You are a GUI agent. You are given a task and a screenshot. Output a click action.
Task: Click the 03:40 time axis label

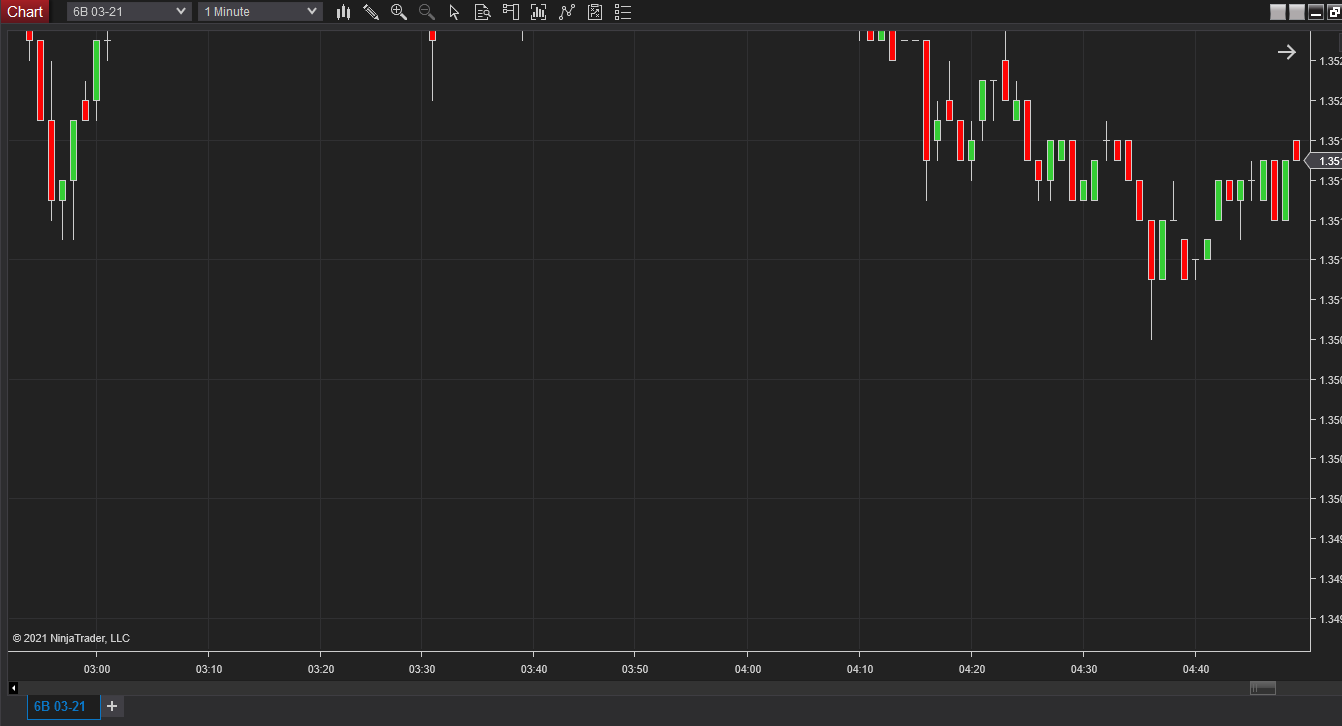pos(534,669)
